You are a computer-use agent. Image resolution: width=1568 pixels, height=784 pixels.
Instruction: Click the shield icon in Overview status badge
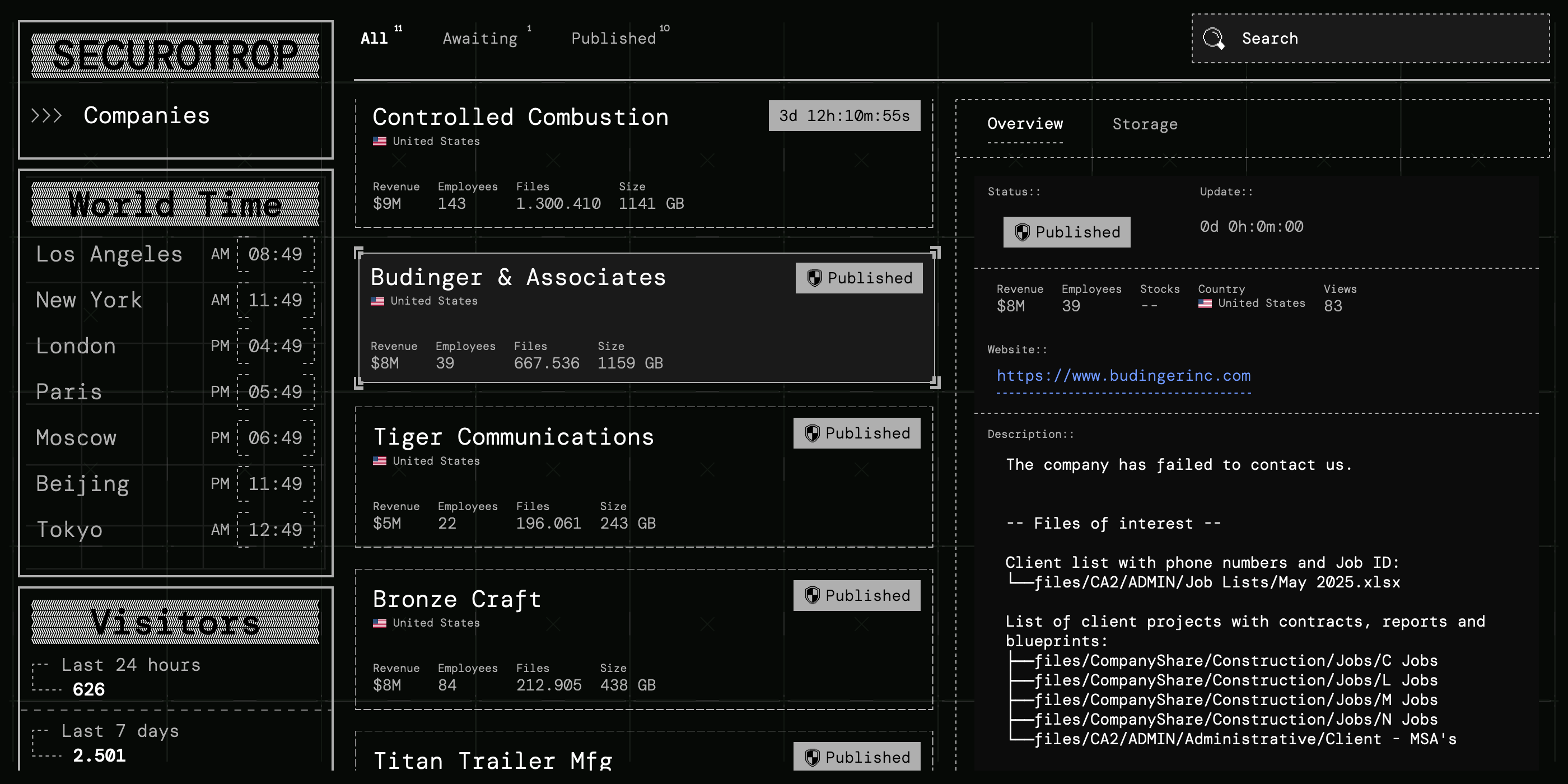[x=1022, y=232]
